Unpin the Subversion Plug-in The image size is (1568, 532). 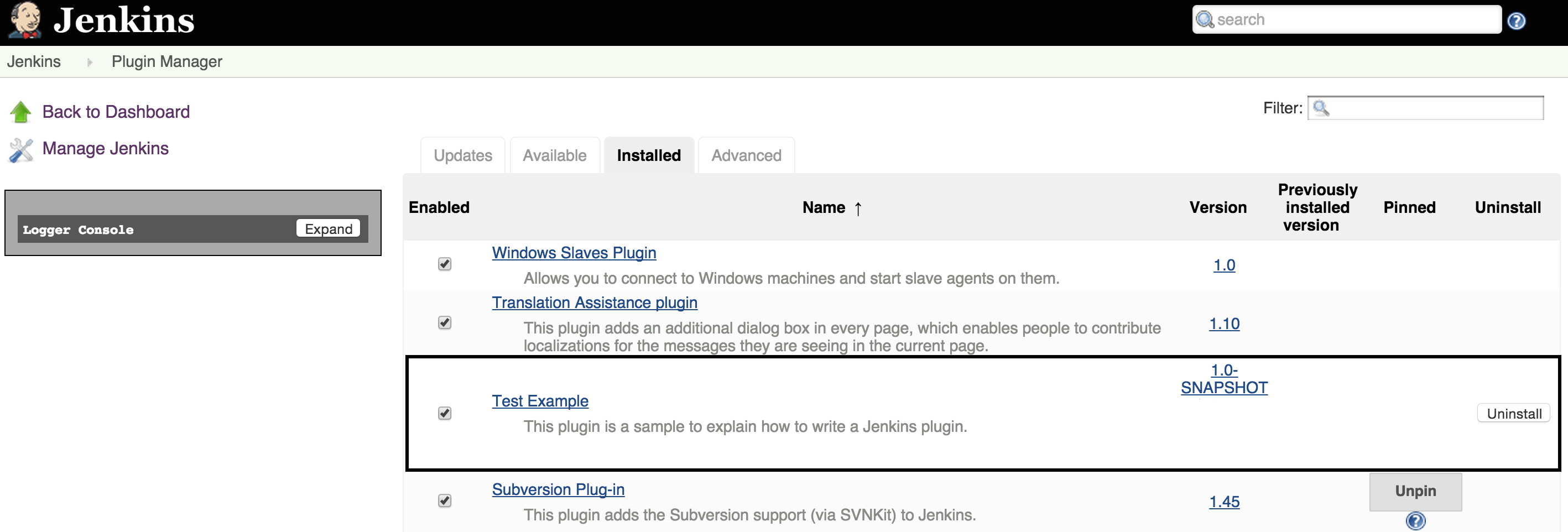coord(1415,491)
